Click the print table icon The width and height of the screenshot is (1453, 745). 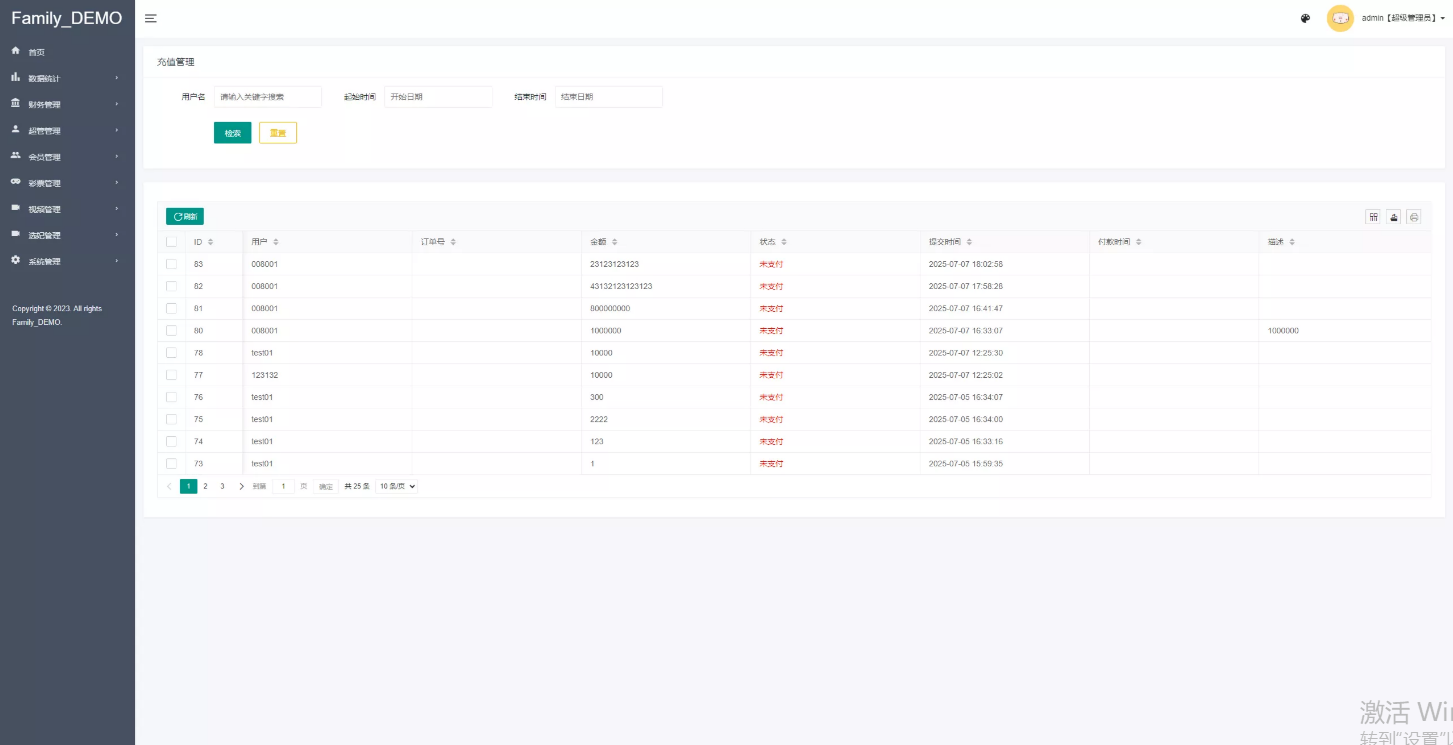pyautogui.click(x=1413, y=217)
